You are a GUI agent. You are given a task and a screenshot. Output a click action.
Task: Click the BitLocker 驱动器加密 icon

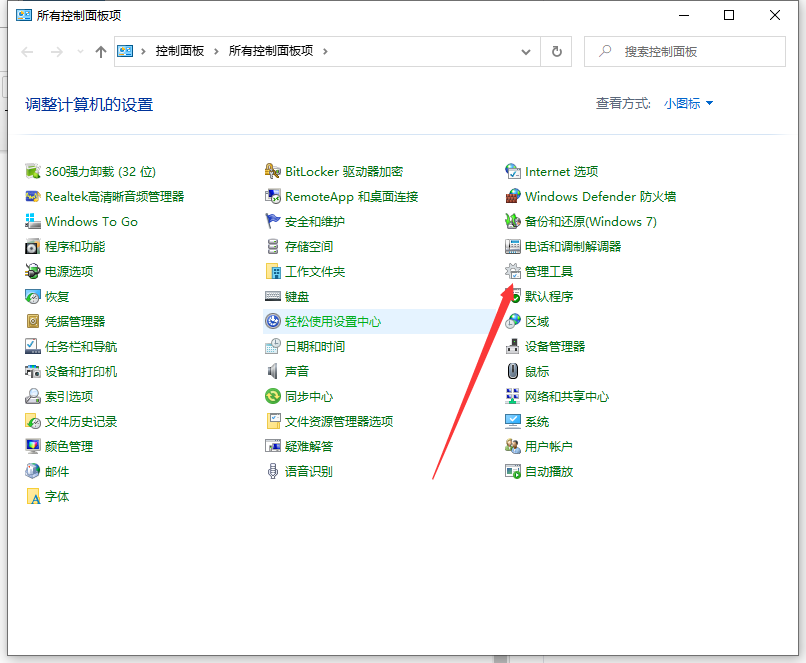point(273,172)
